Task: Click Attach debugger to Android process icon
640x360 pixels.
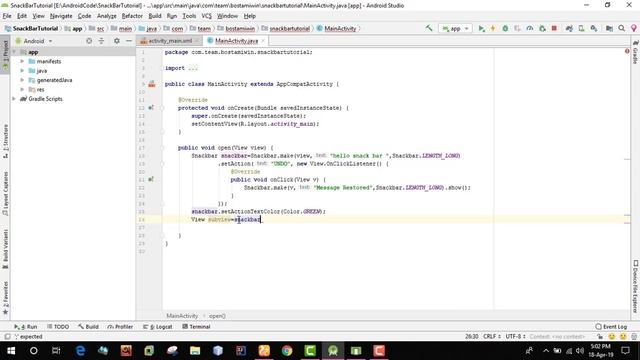Action: pyautogui.click(x=542, y=28)
